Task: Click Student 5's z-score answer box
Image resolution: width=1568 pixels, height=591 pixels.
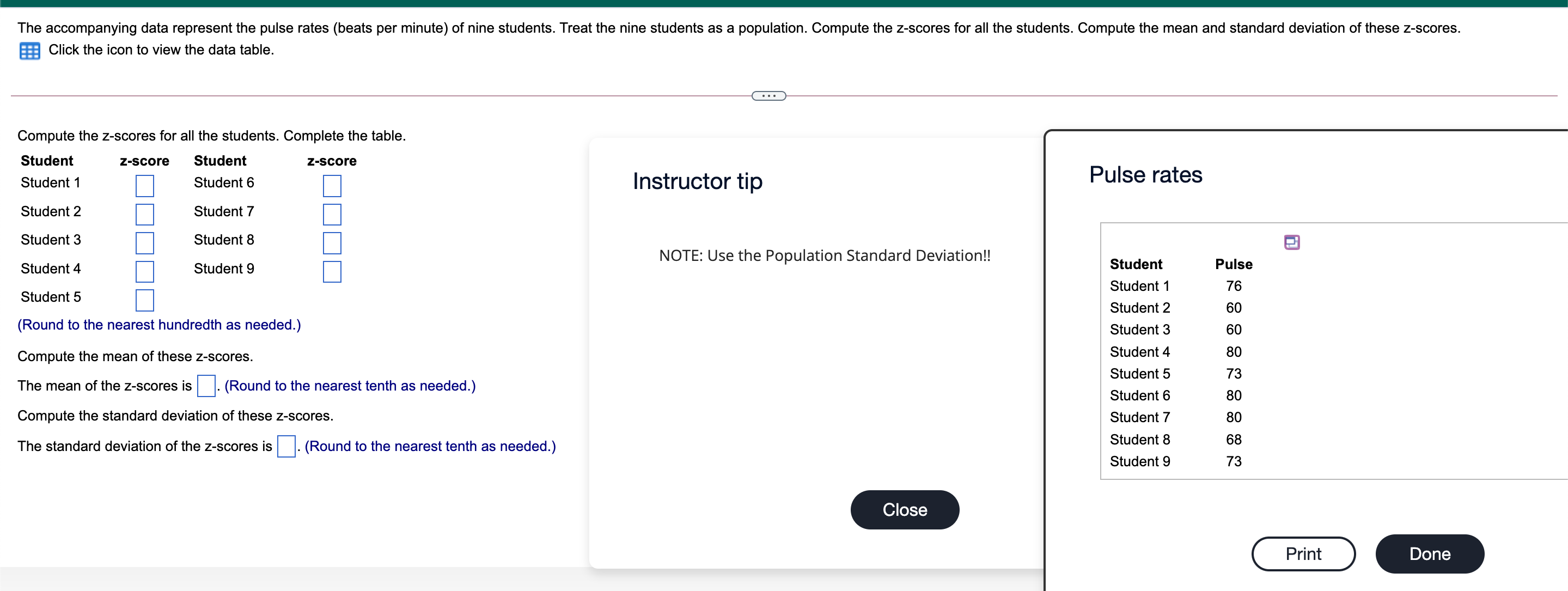Action: 144,300
